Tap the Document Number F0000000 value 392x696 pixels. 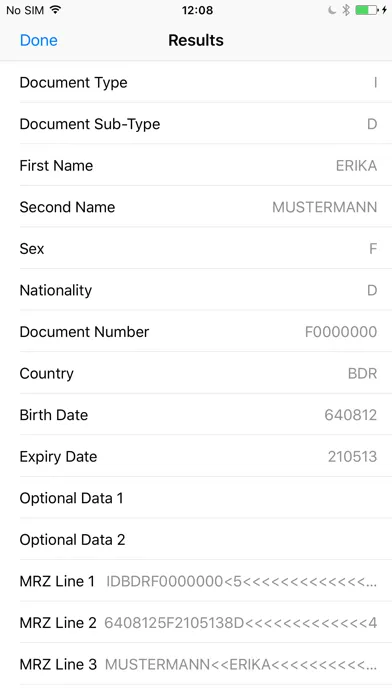341,332
